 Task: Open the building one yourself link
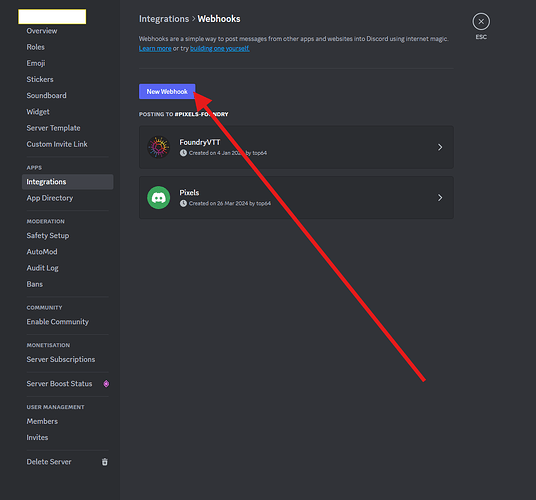(220, 49)
